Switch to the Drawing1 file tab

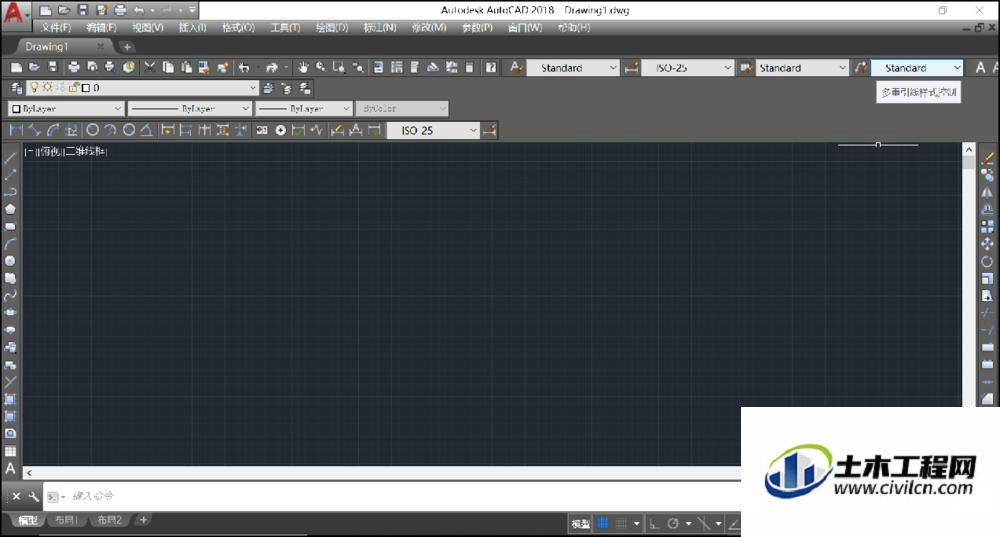(x=62, y=47)
